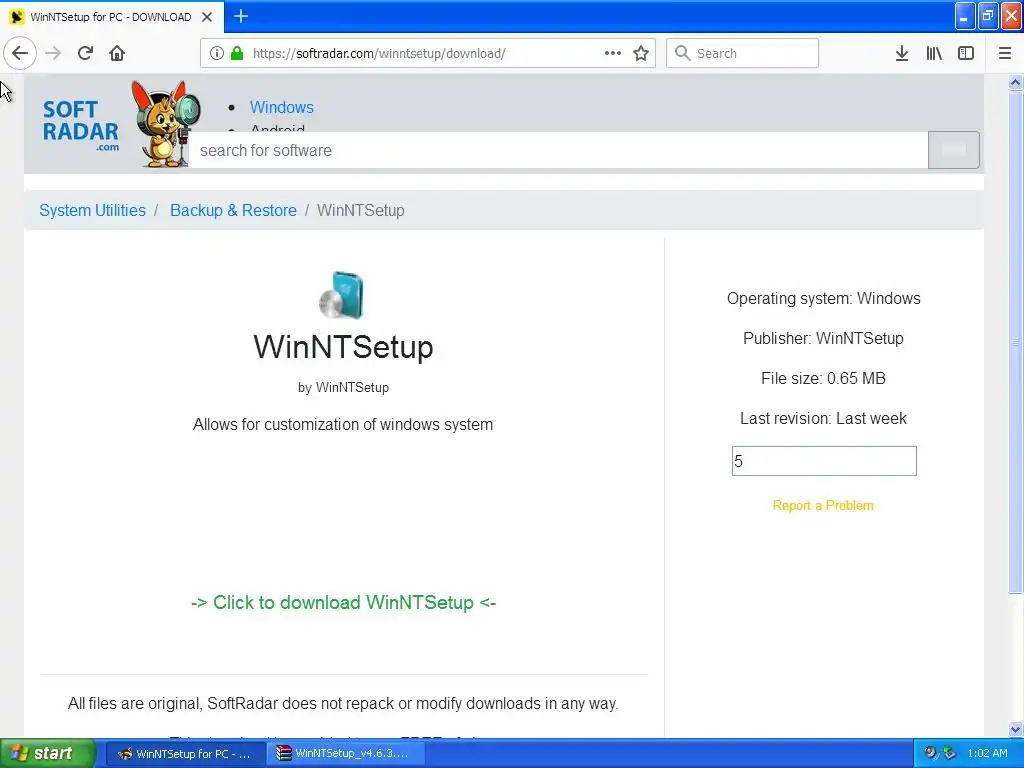The height and width of the screenshot is (768, 1024).
Task: Open the Windows category link
Action: tap(281, 107)
